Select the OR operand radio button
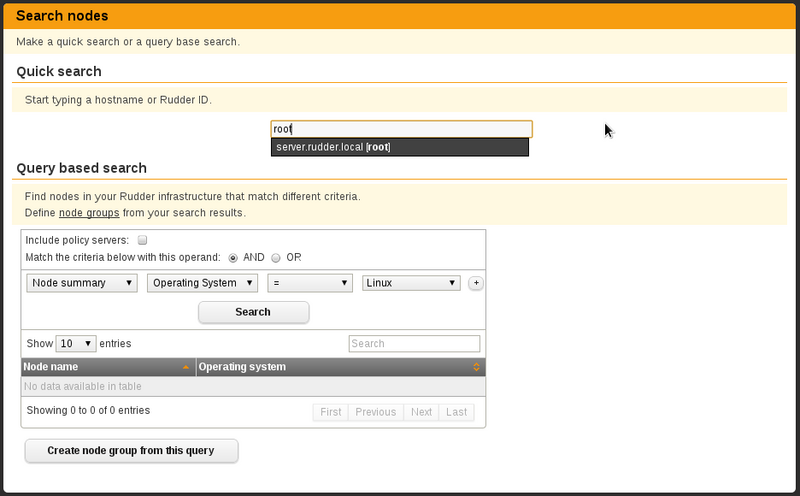 (276, 258)
